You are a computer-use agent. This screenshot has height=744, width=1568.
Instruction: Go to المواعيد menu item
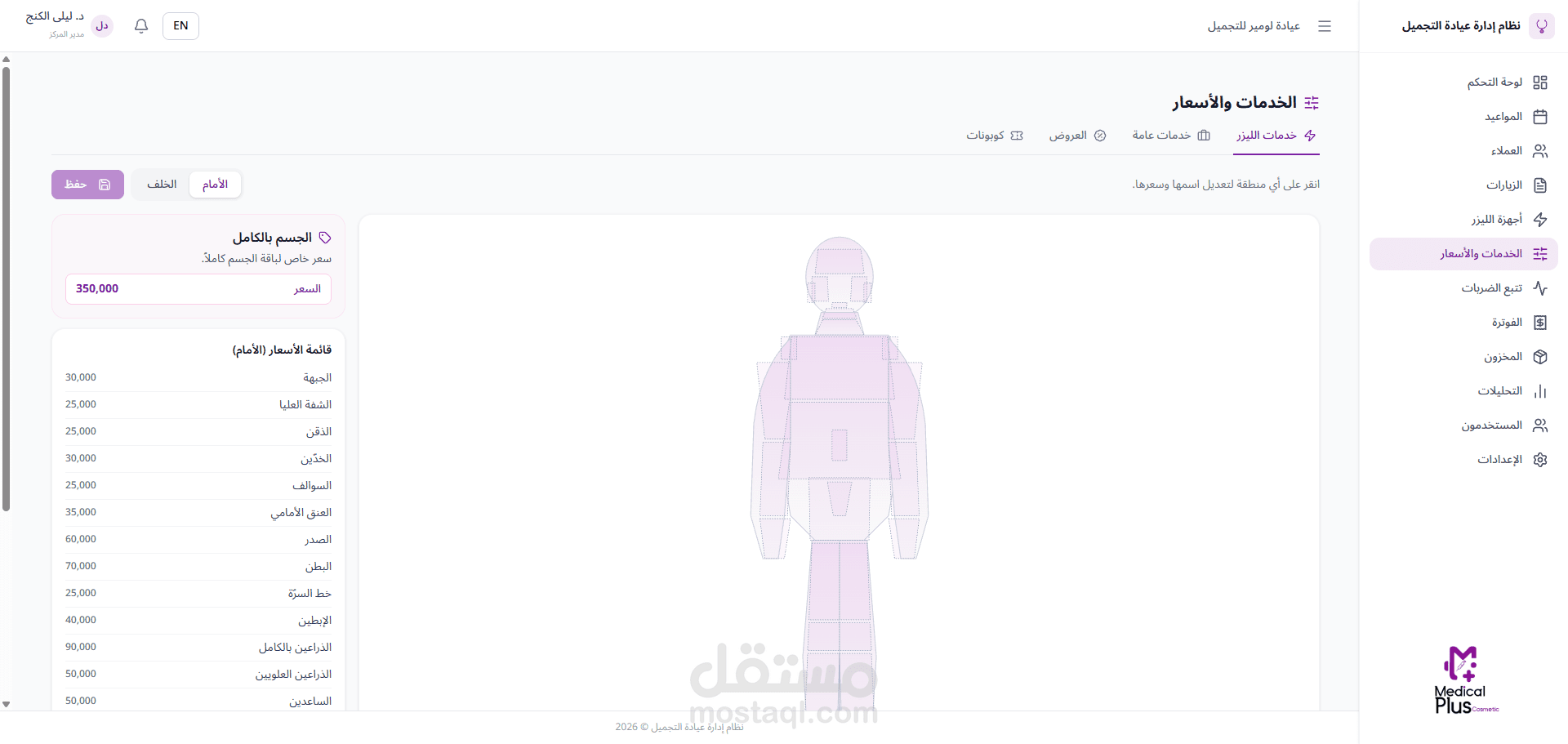1463,117
